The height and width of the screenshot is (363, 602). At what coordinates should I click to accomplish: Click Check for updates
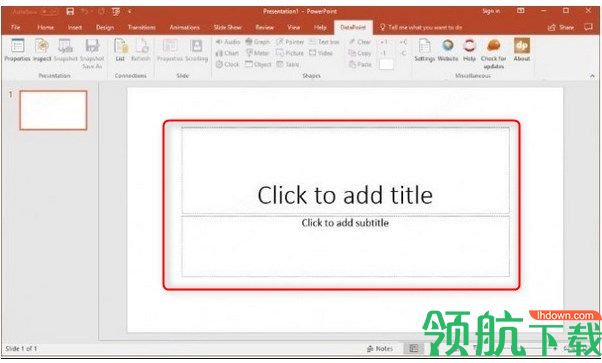[493, 54]
